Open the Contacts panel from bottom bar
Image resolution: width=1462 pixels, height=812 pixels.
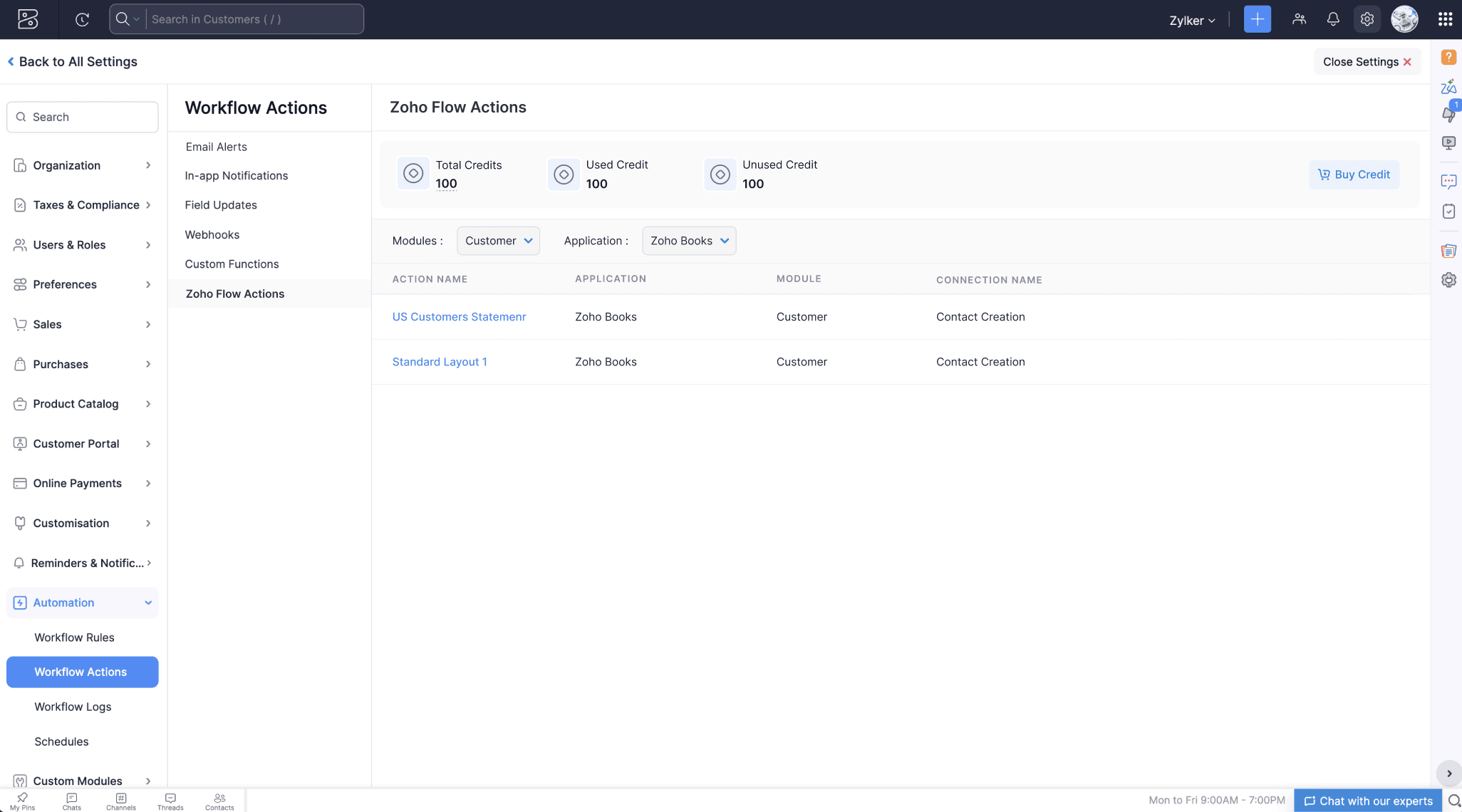219,801
